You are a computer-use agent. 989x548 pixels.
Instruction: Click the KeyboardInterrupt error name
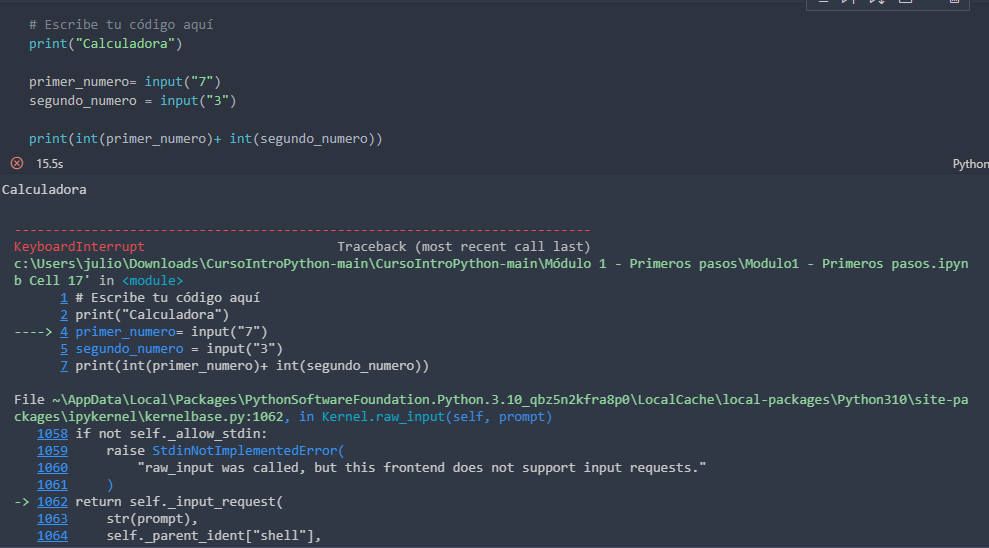[79, 247]
